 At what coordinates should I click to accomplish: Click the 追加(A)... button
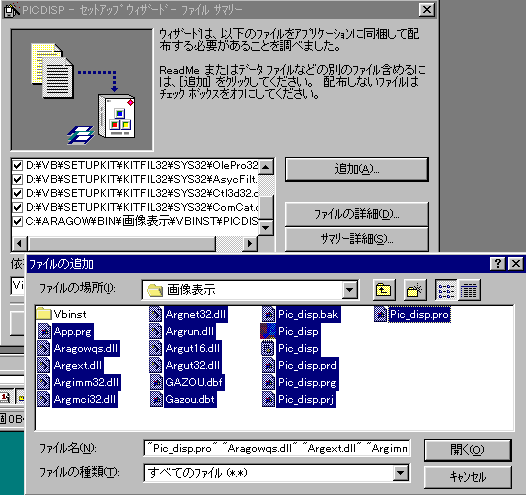(357, 169)
